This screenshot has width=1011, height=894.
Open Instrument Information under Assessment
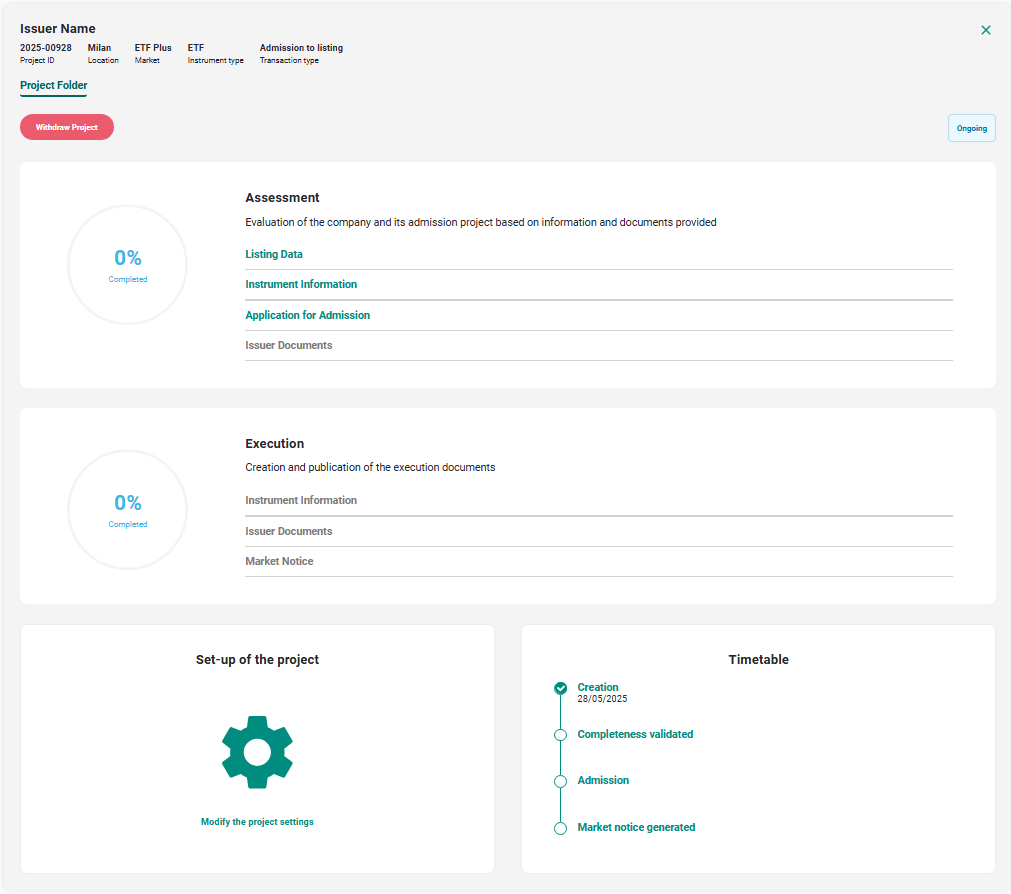tap(300, 284)
